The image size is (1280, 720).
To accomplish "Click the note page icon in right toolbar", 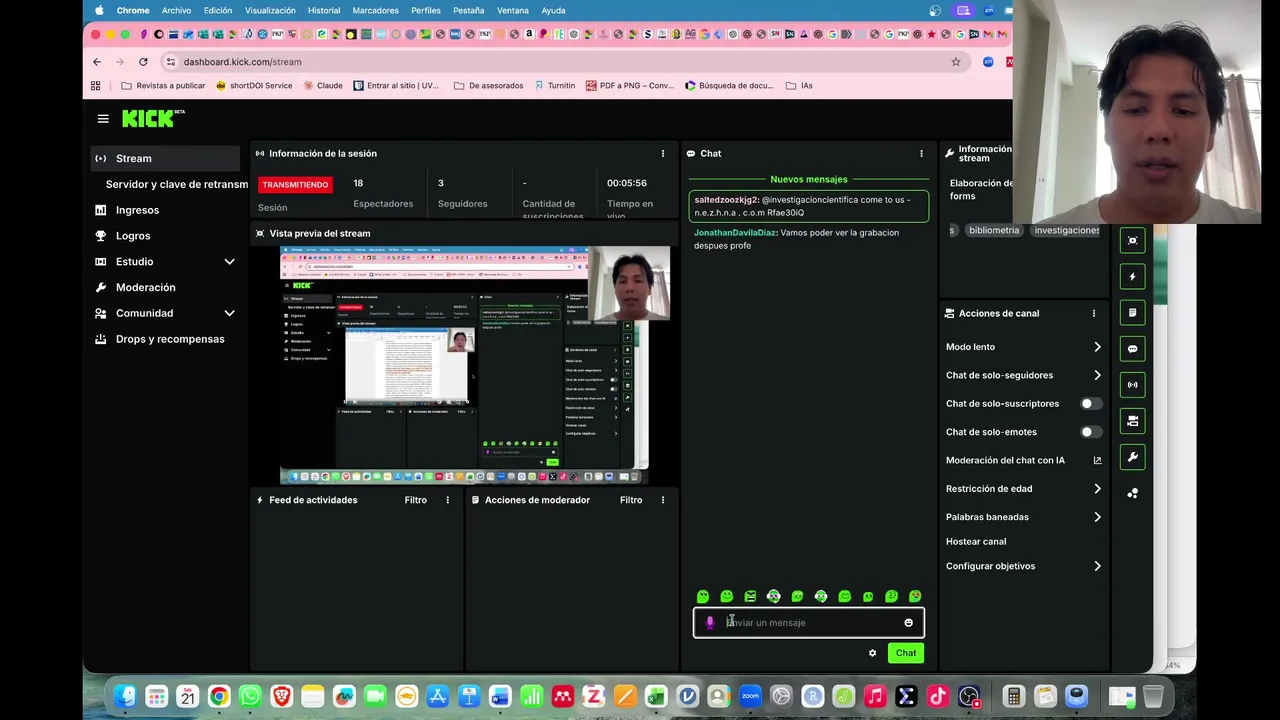I will 1132,312.
